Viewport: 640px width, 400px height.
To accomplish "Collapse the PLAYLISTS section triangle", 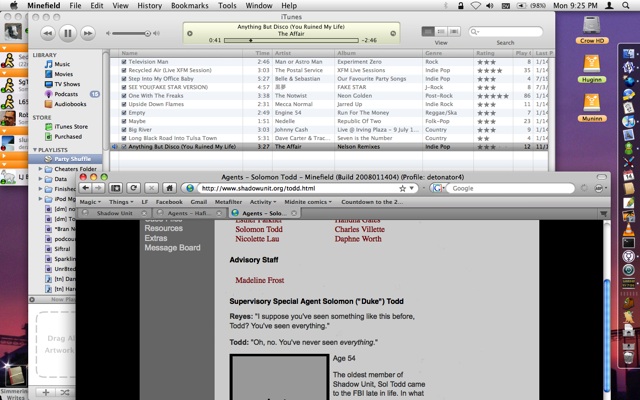I will (35, 150).
